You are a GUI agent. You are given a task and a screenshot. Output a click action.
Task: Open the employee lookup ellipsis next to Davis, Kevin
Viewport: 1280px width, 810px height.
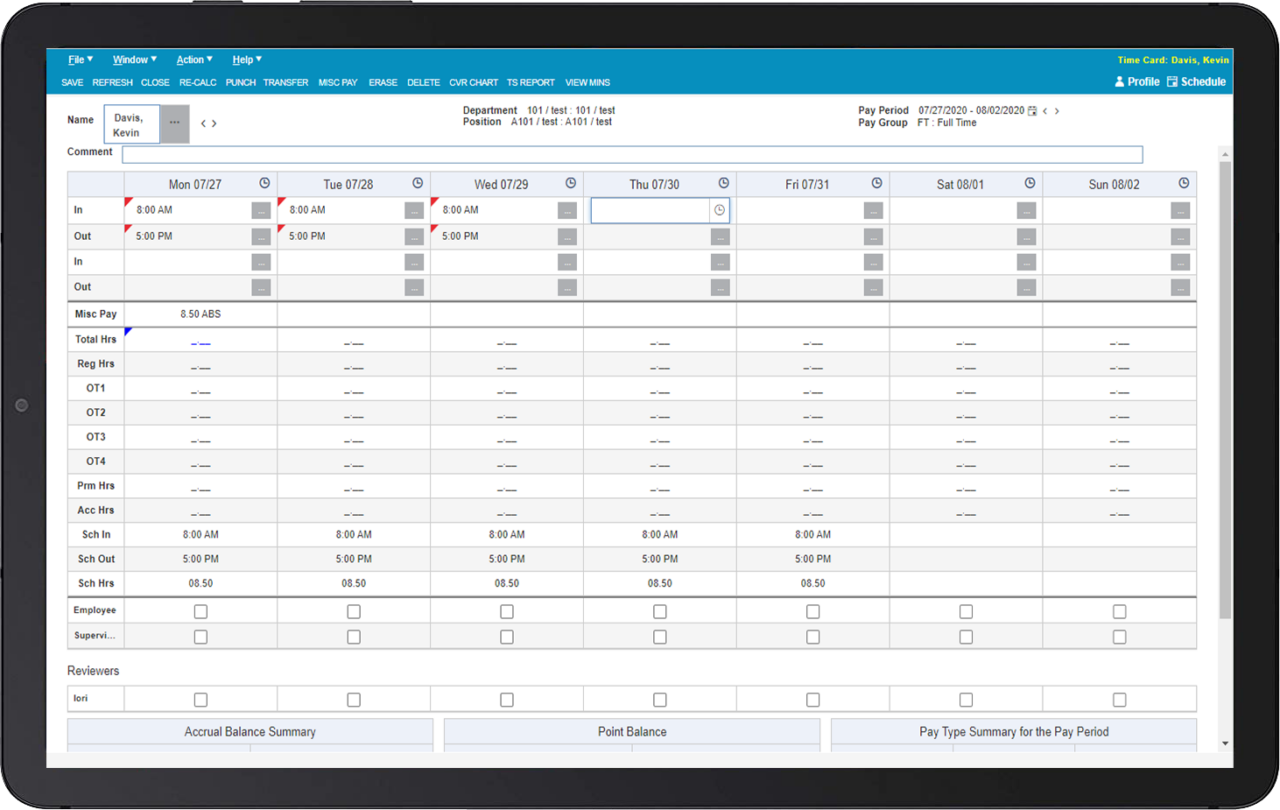pos(172,124)
